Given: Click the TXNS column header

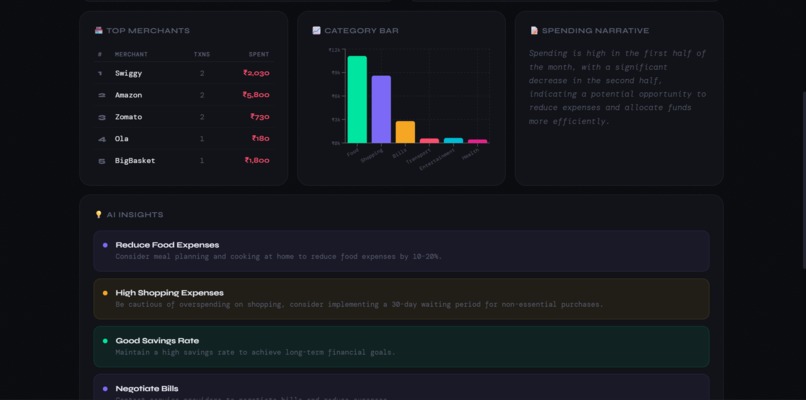Looking at the screenshot, I should click(202, 54).
